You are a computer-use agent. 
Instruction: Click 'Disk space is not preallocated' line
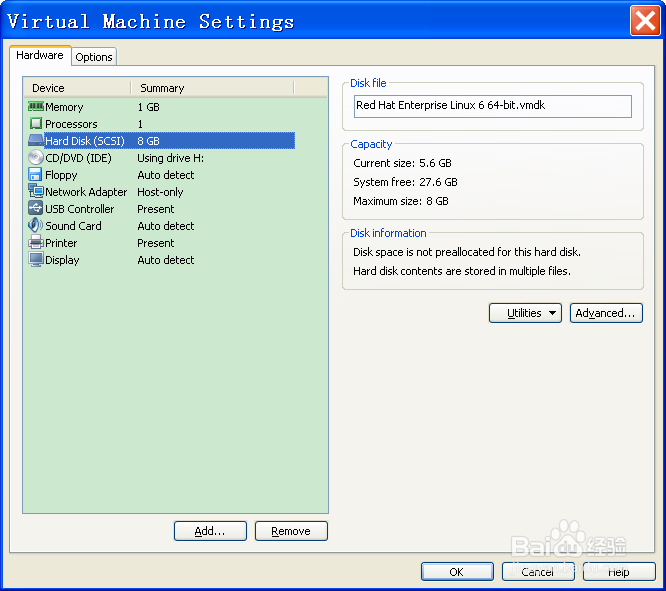467,252
